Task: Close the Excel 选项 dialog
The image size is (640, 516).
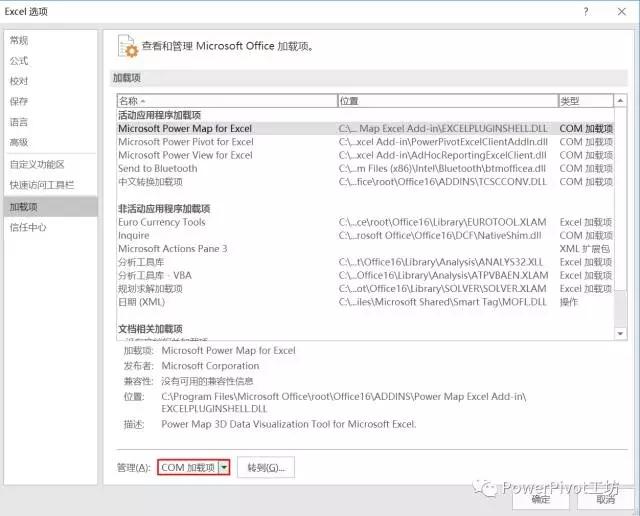Action: (621, 11)
